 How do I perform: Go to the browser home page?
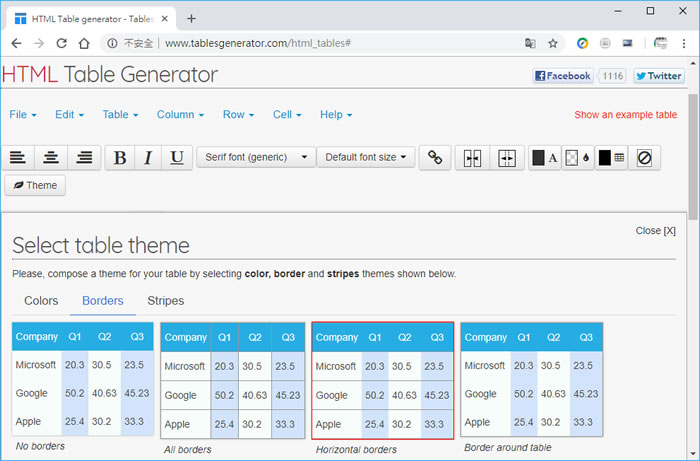tap(84, 43)
